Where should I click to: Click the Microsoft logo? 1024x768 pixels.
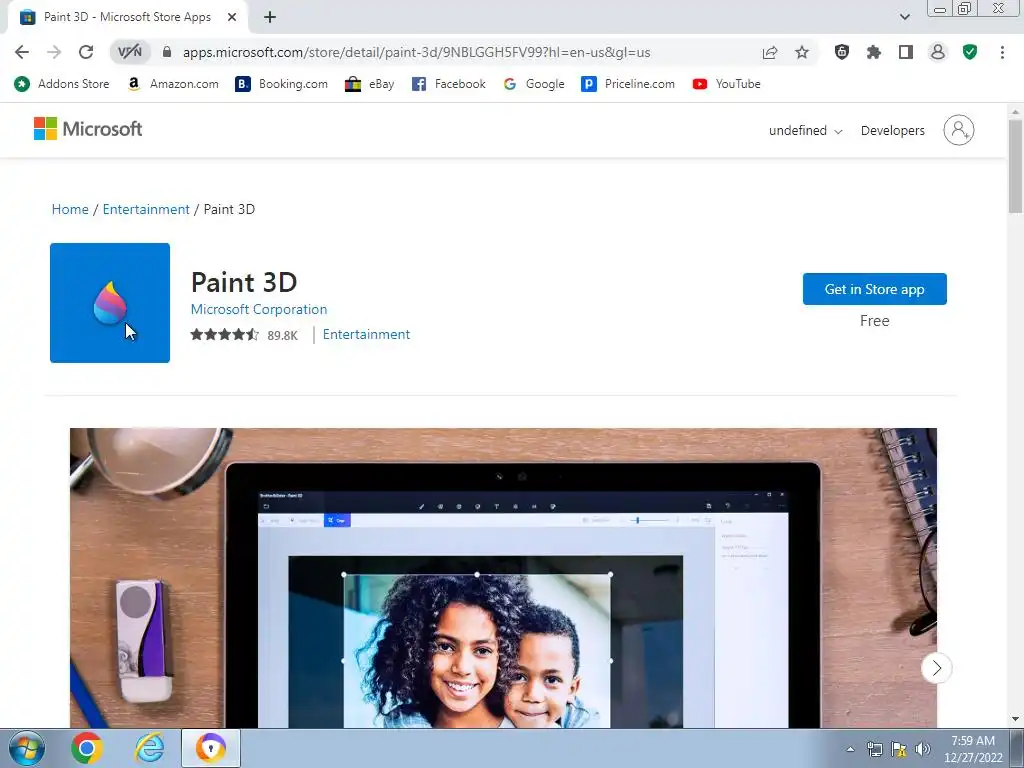(88, 129)
